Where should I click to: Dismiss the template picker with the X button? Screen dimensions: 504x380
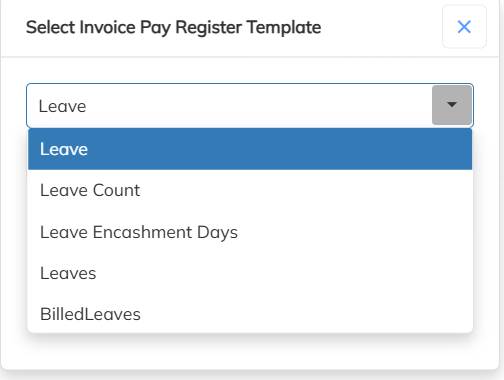(464, 27)
